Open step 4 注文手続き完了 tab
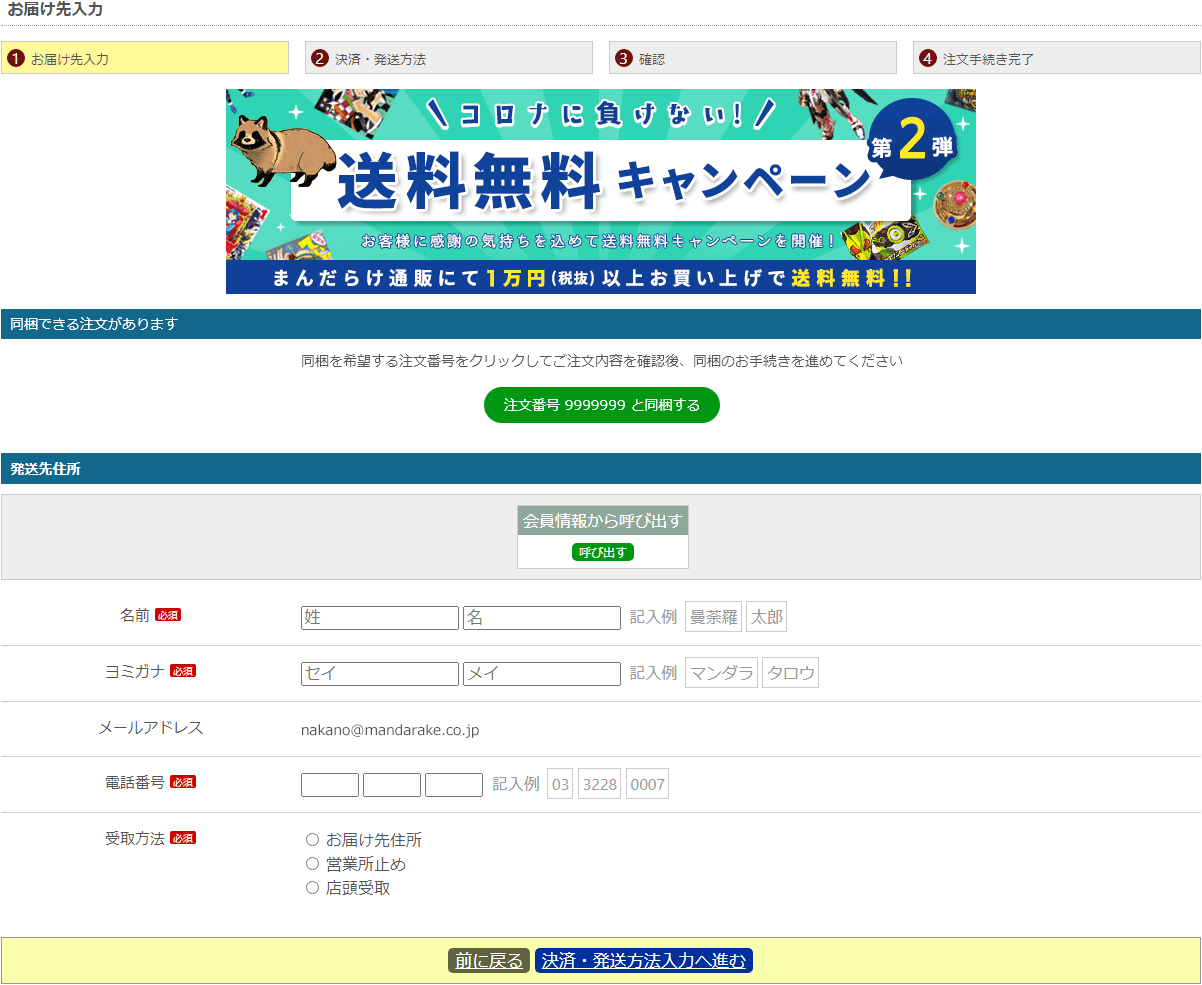Viewport: 1202px width, 985px height. [x=1056, y=58]
